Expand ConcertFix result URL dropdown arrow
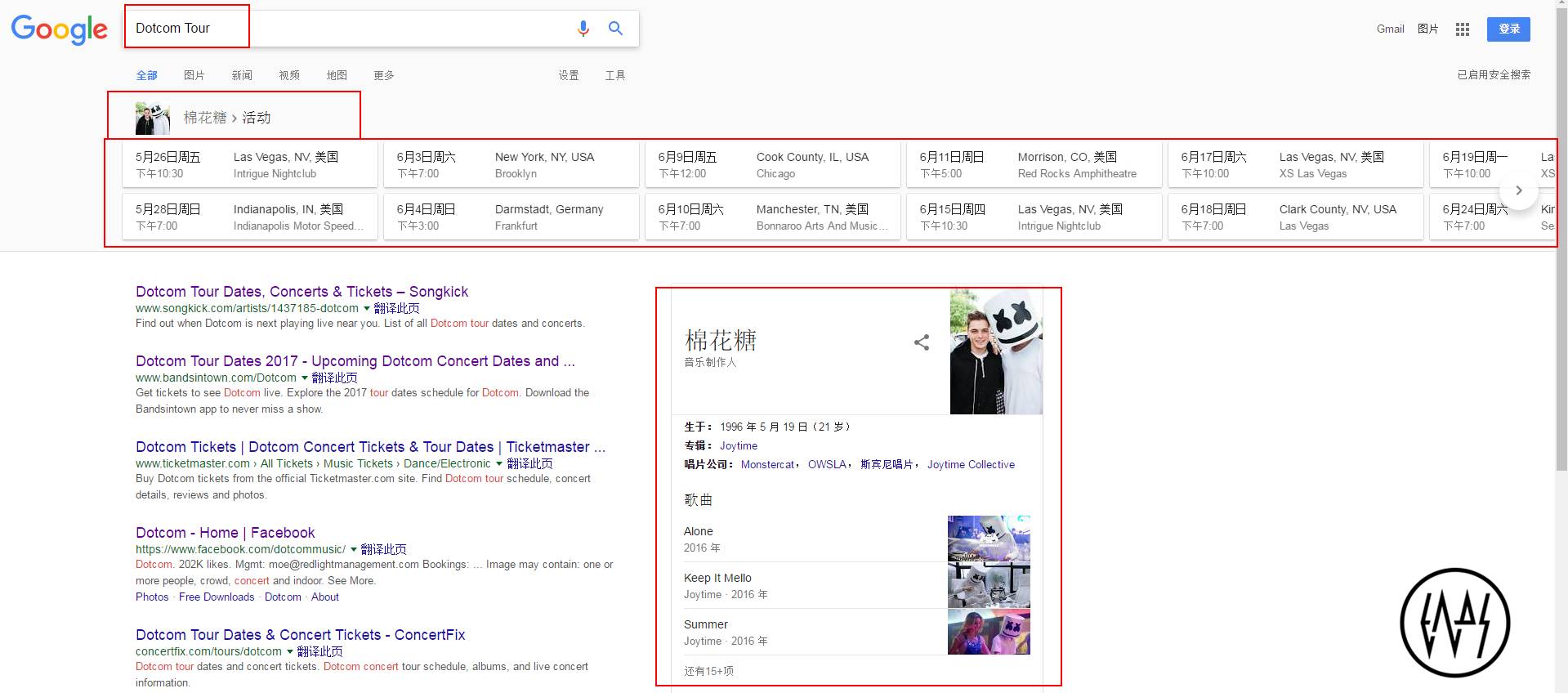Image resolution: width=1568 pixels, height=693 pixels. [290, 652]
